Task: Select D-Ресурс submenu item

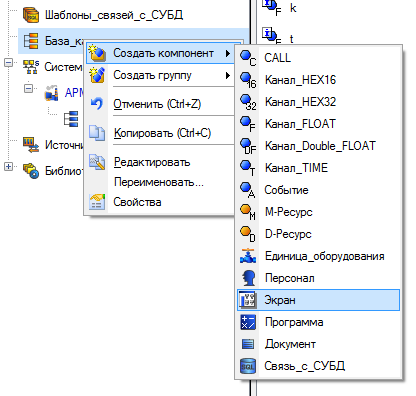Action: coord(318,234)
